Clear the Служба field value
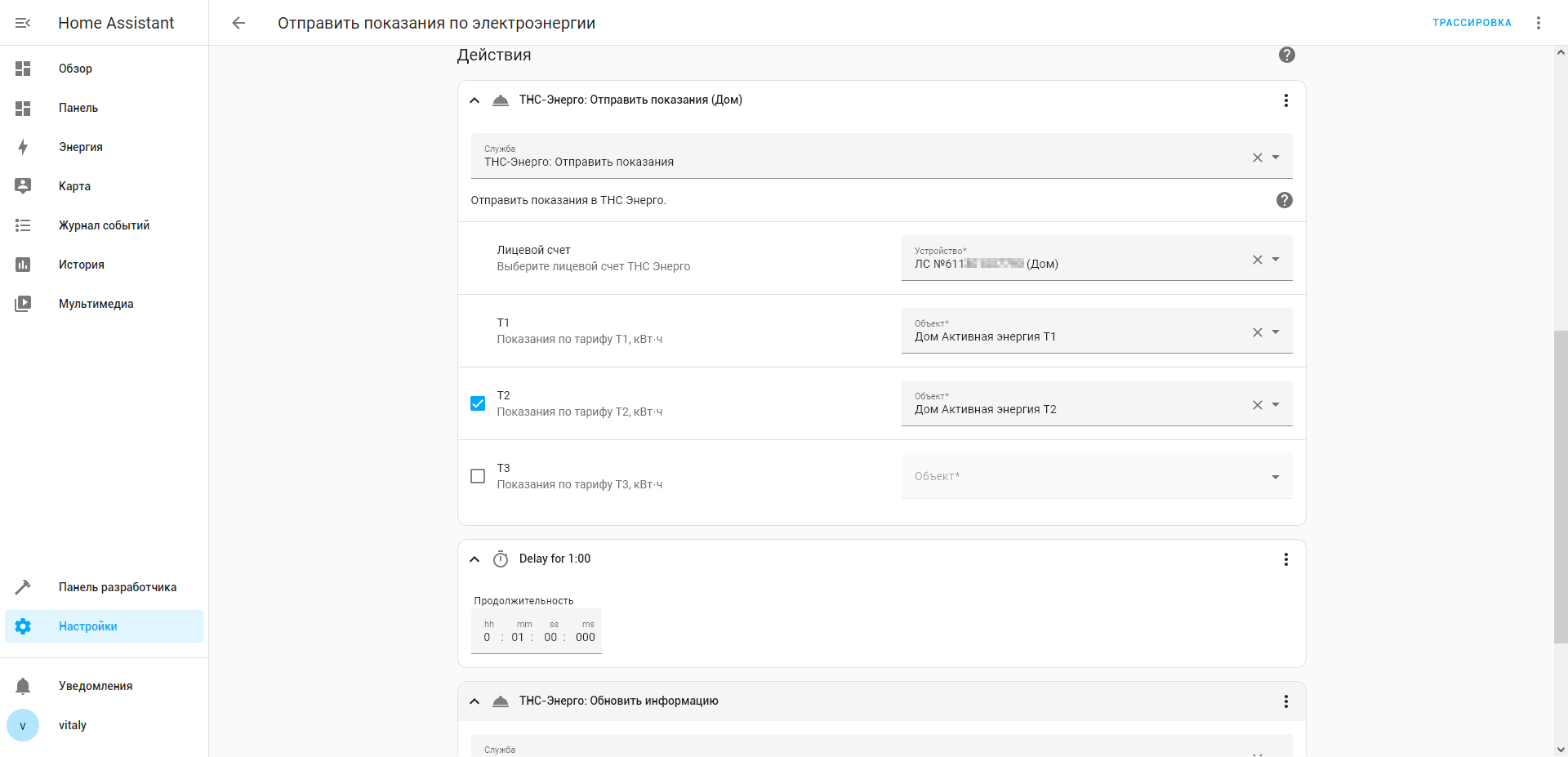 (x=1258, y=158)
